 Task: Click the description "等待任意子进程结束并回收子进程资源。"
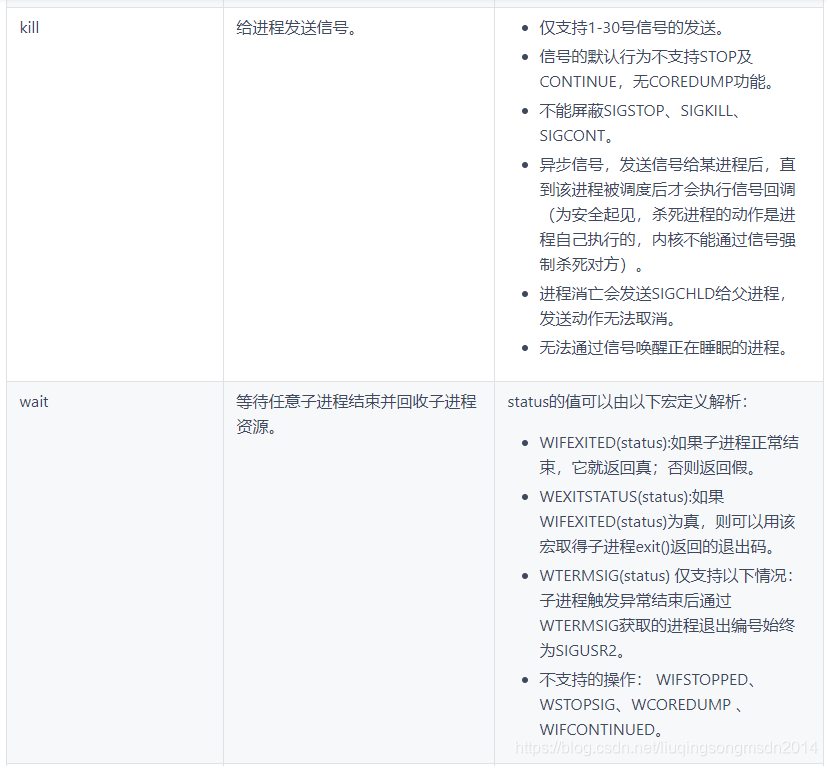pyautogui.click(x=356, y=414)
